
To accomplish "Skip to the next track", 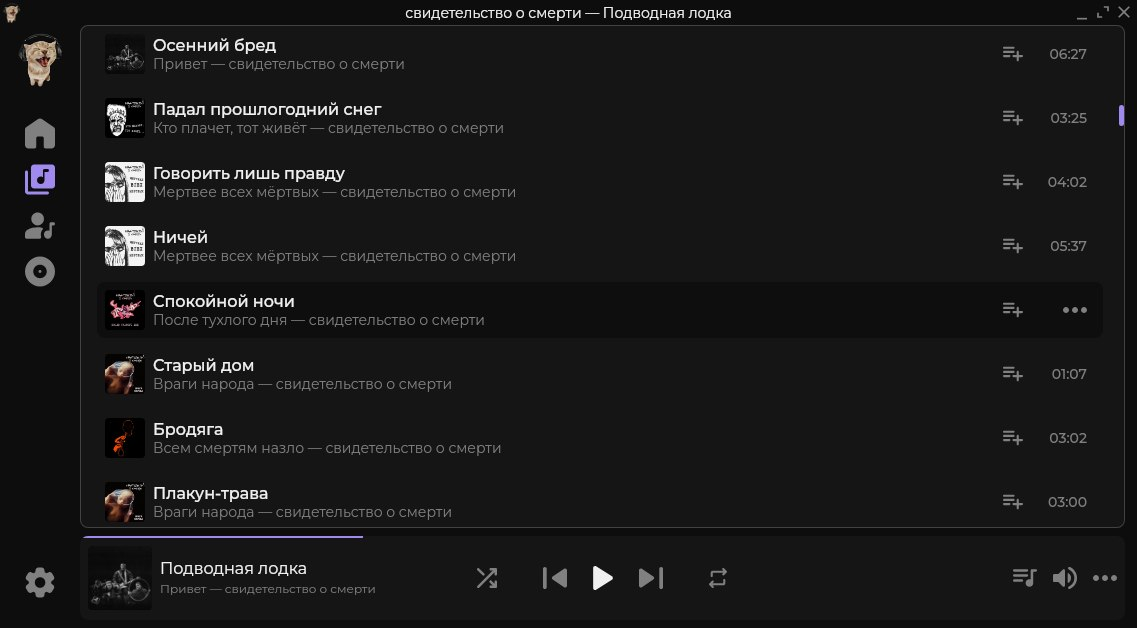I will (x=650, y=578).
